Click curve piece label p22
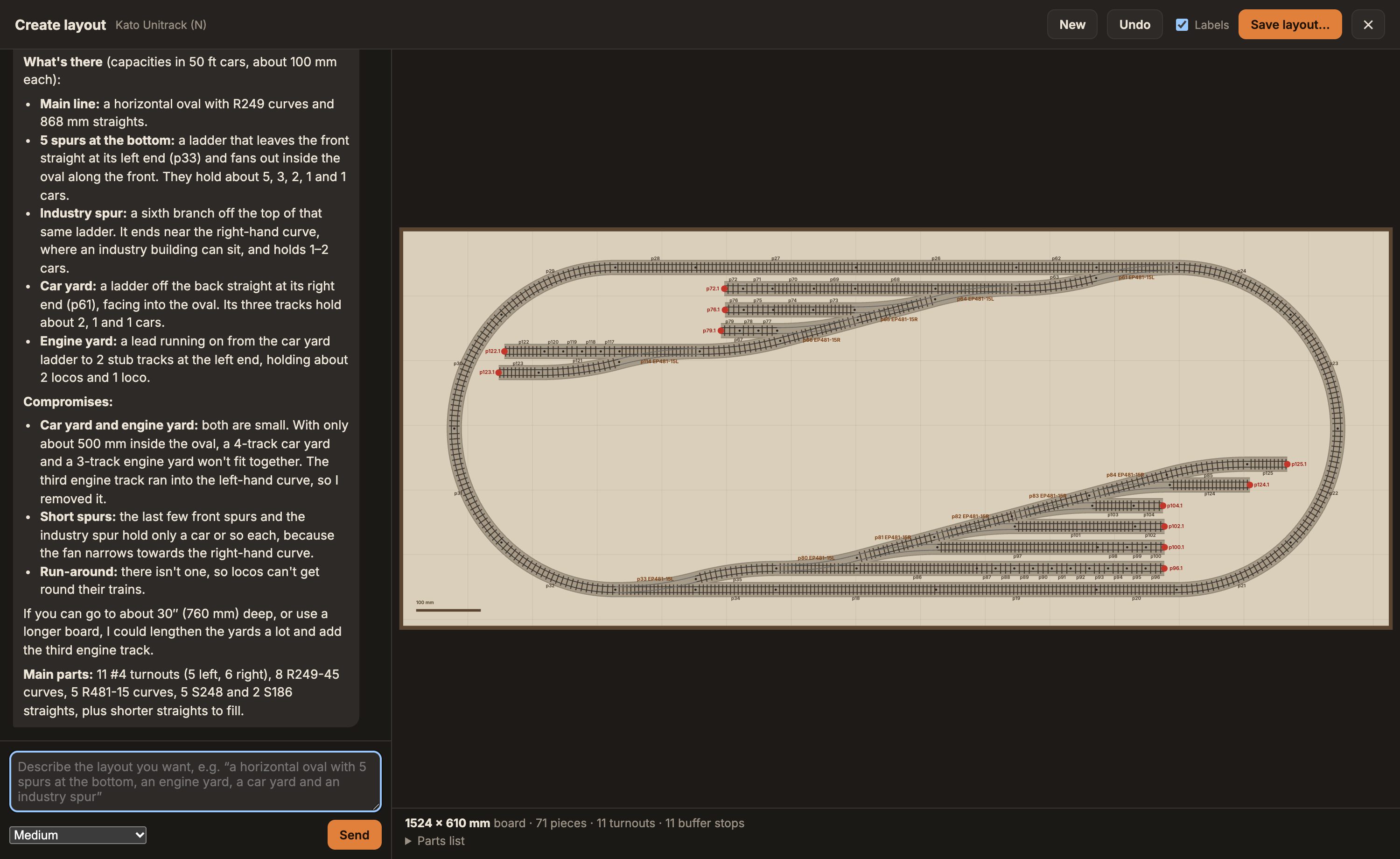Screen dimensions: 1400x859 point(1334,493)
